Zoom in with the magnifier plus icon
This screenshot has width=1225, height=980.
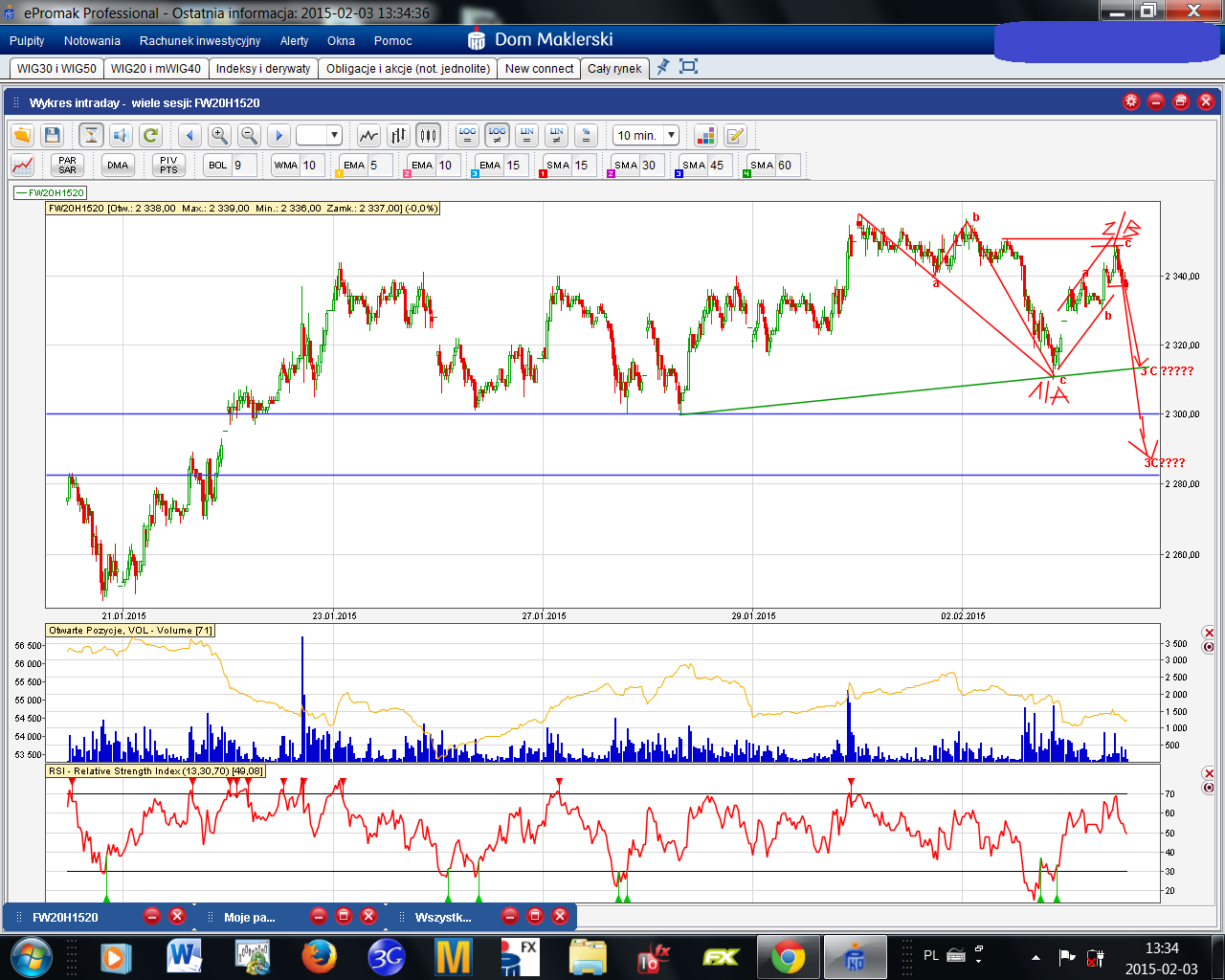click(x=219, y=136)
